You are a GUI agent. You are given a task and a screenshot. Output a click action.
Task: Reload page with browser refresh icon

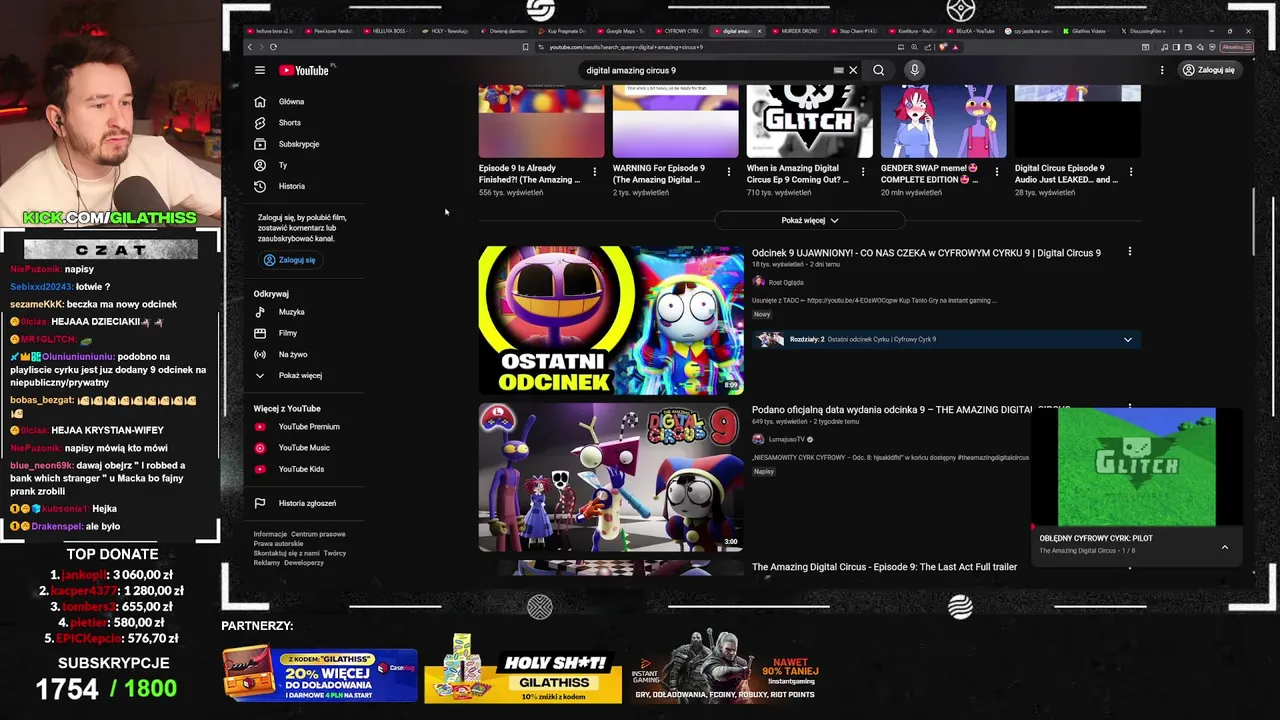coord(273,47)
